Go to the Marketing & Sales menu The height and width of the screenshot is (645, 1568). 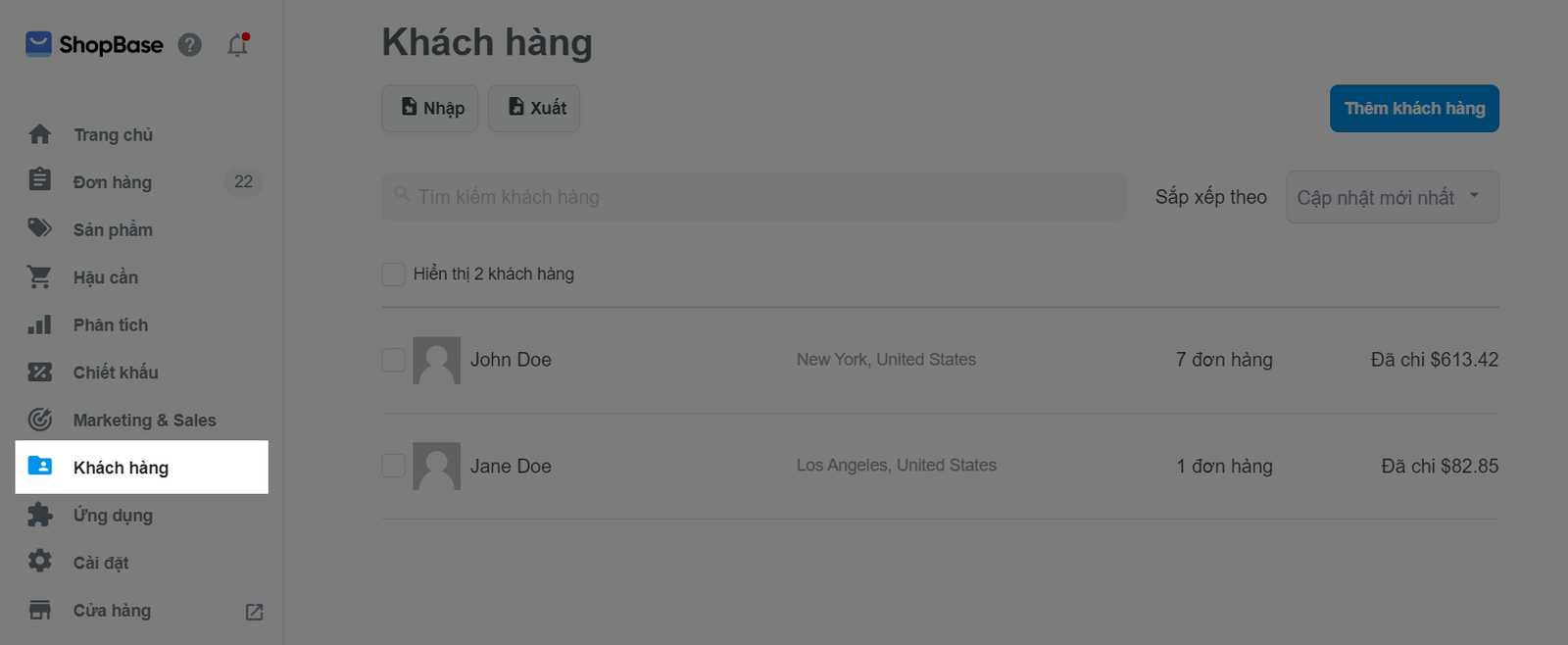coord(144,421)
